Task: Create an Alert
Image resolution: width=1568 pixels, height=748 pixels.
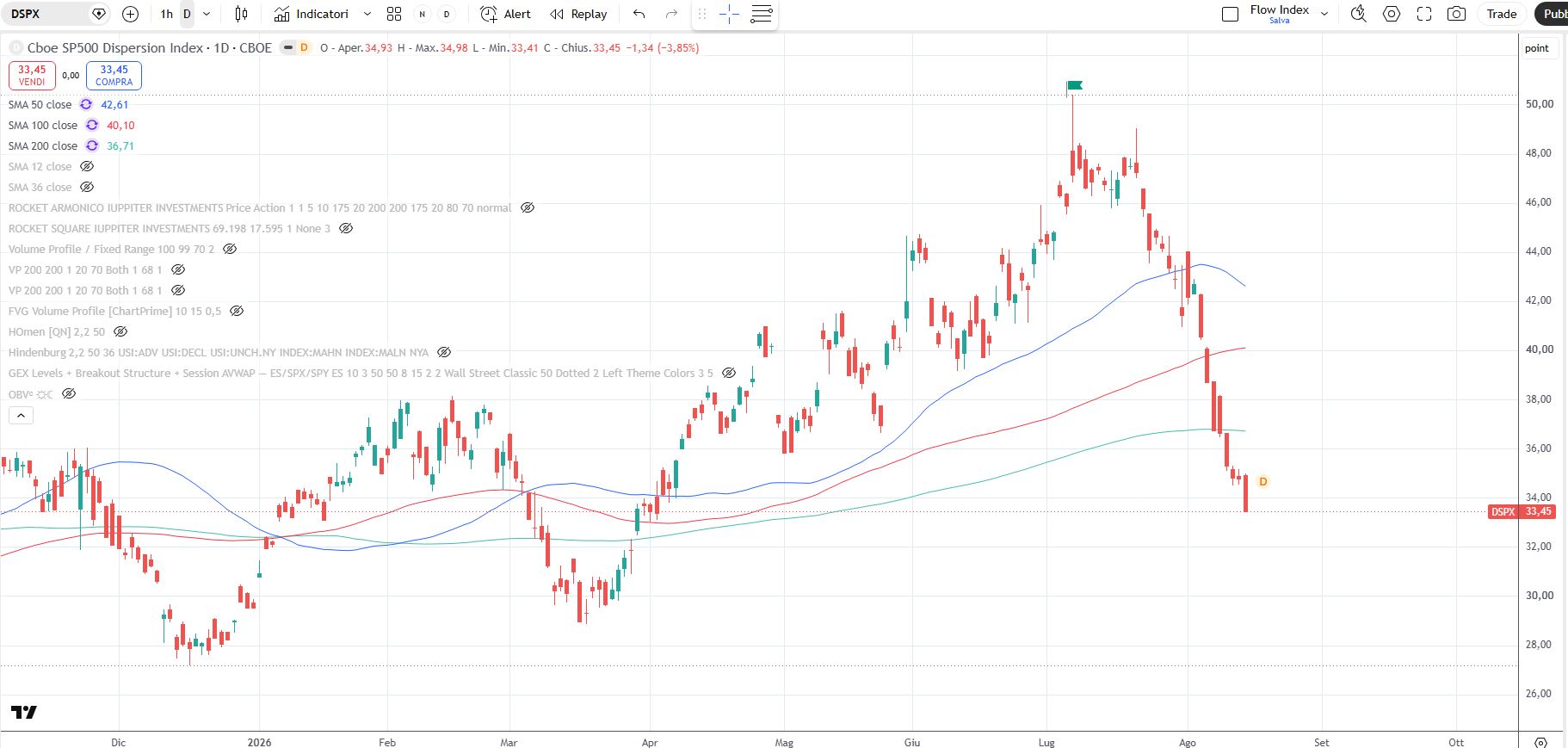Action: (506, 14)
